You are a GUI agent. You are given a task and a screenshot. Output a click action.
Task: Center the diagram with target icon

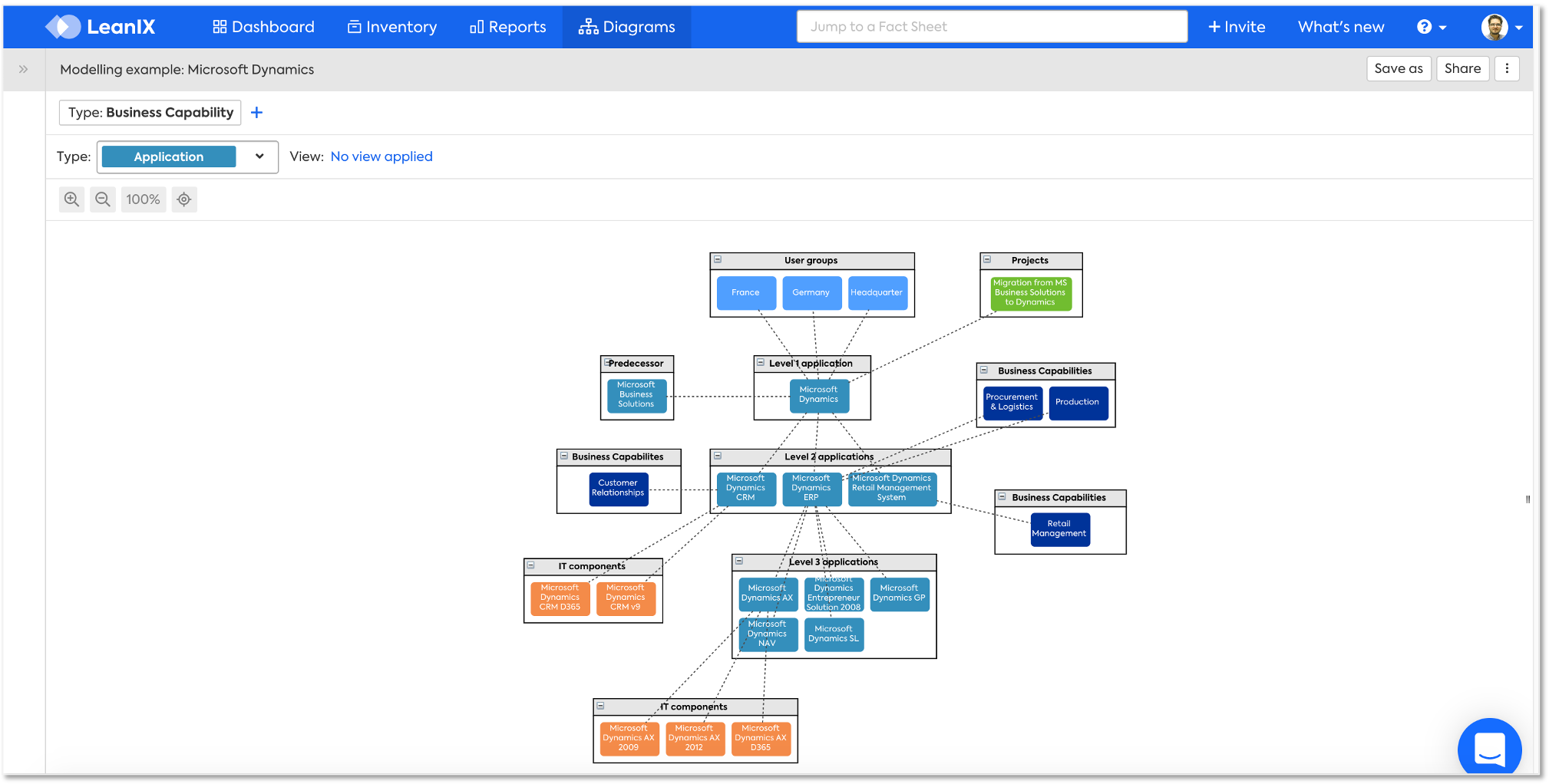(x=184, y=199)
